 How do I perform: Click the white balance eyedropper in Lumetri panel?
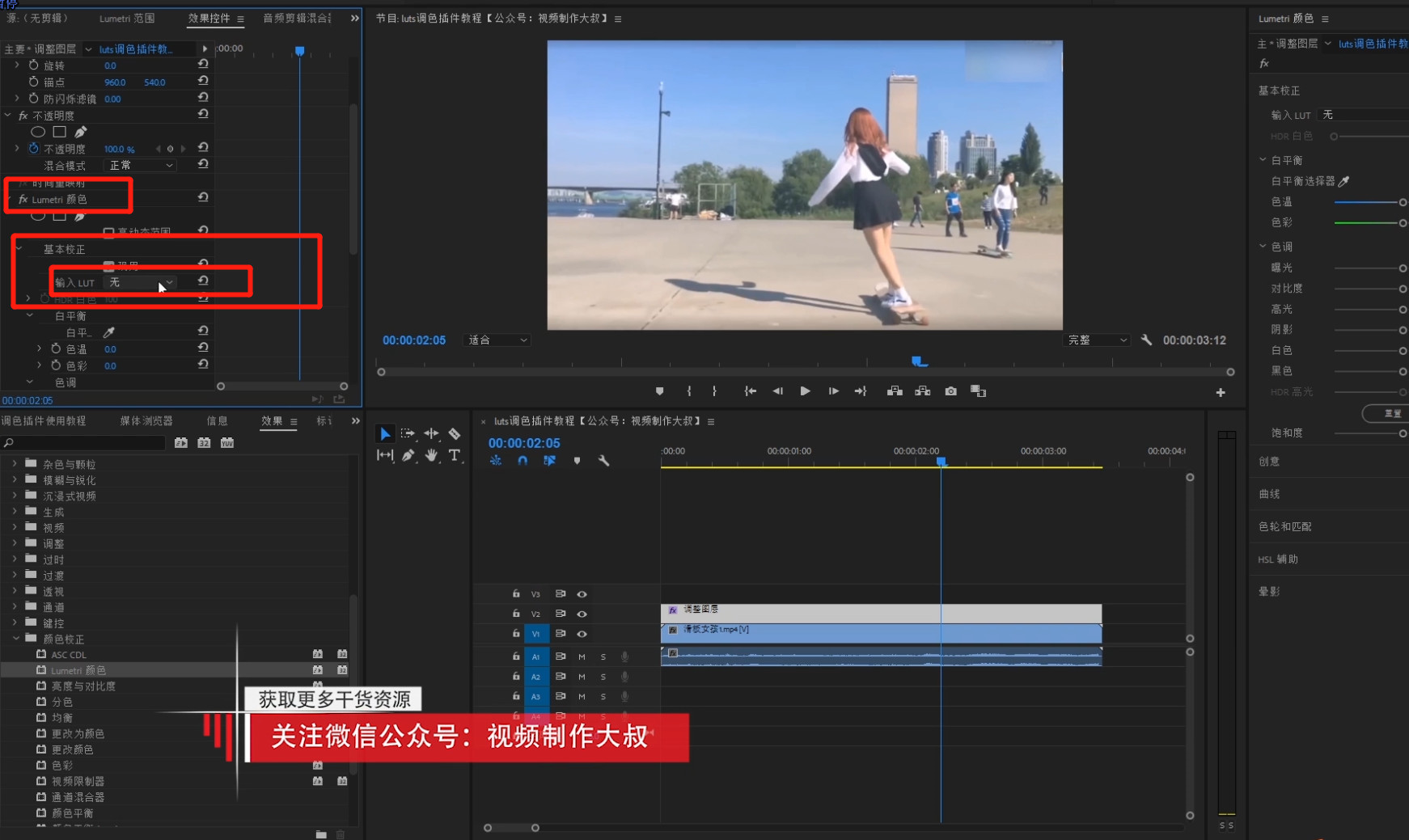pyautogui.click(x=1343, y=181)
